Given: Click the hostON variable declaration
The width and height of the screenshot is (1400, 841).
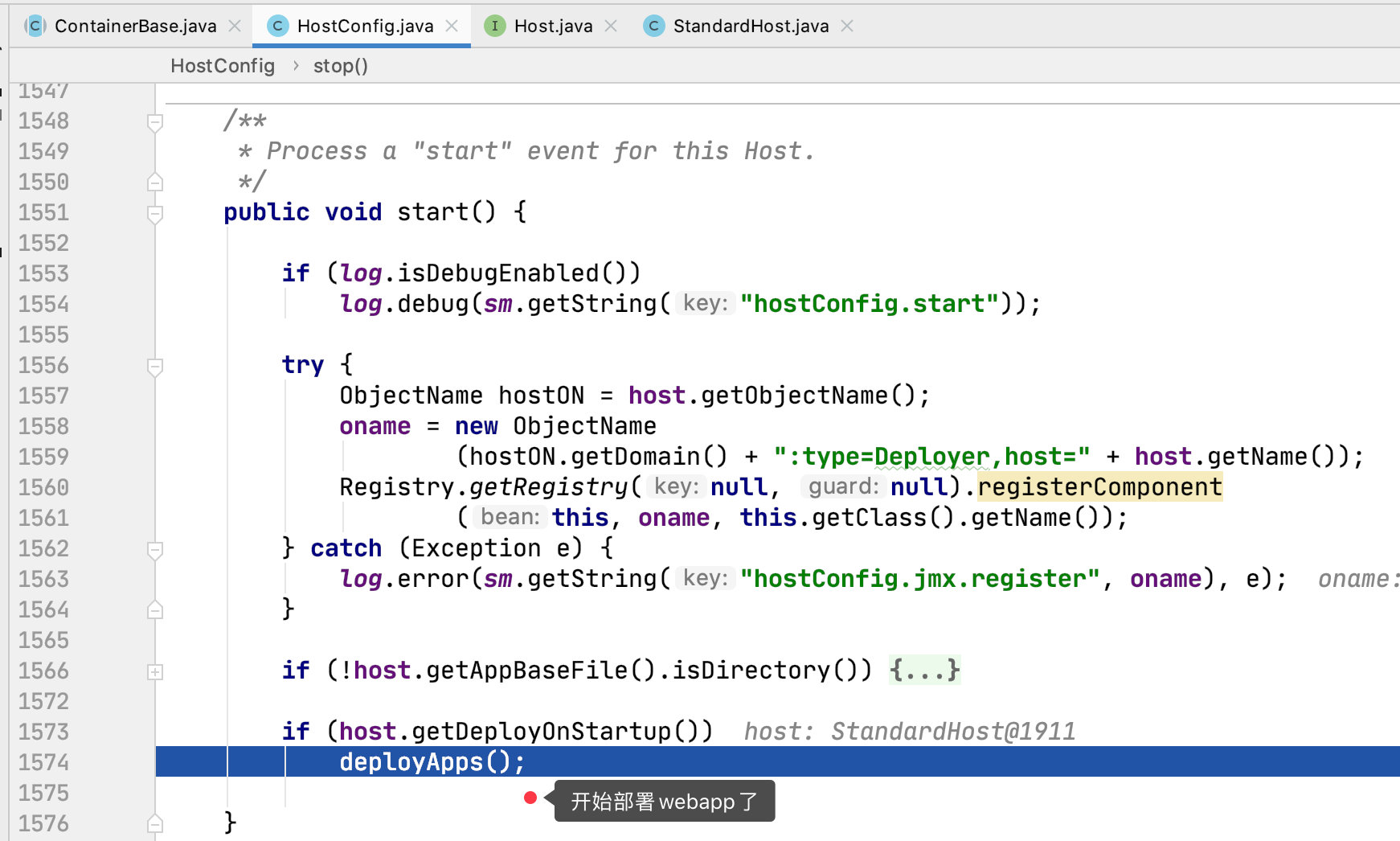Looking at the screenshot, I should 541,395.
